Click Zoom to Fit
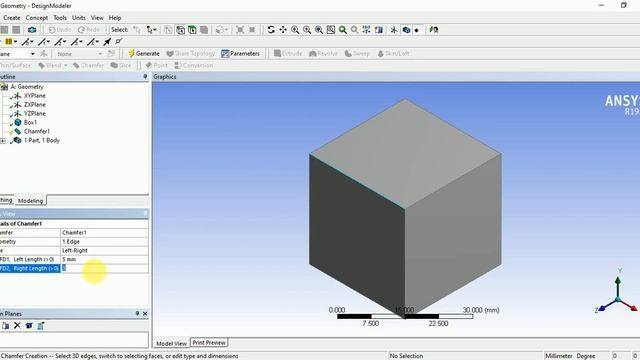 [x=319, y=30]
